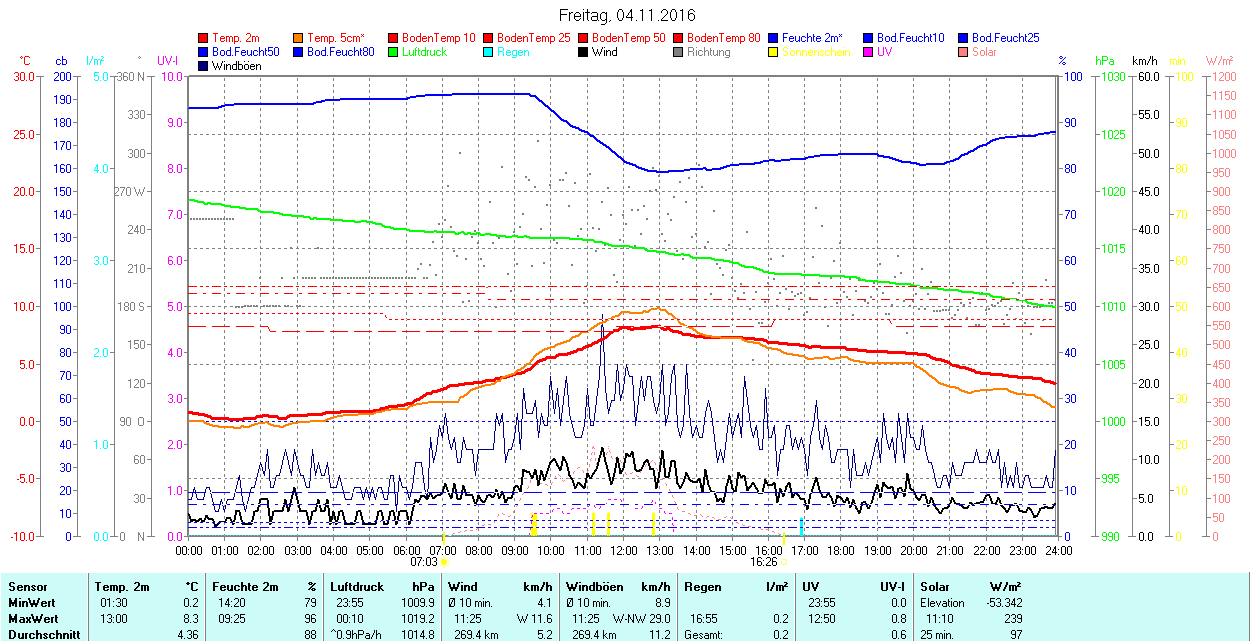The image size is (1250, 641).
Task: Click the sunset time 16:26 below the axis
Action: (764, 562)
